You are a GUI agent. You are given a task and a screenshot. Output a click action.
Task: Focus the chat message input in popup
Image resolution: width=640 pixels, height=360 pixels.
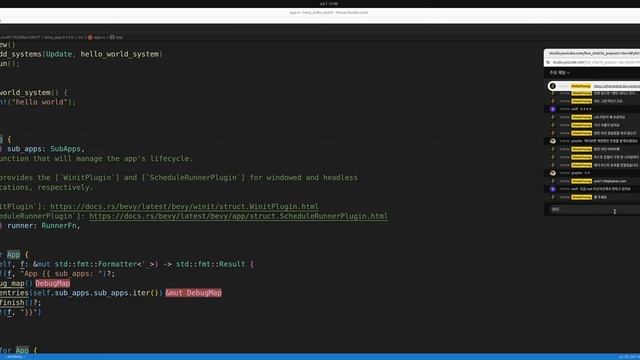[x=594, y=210]
